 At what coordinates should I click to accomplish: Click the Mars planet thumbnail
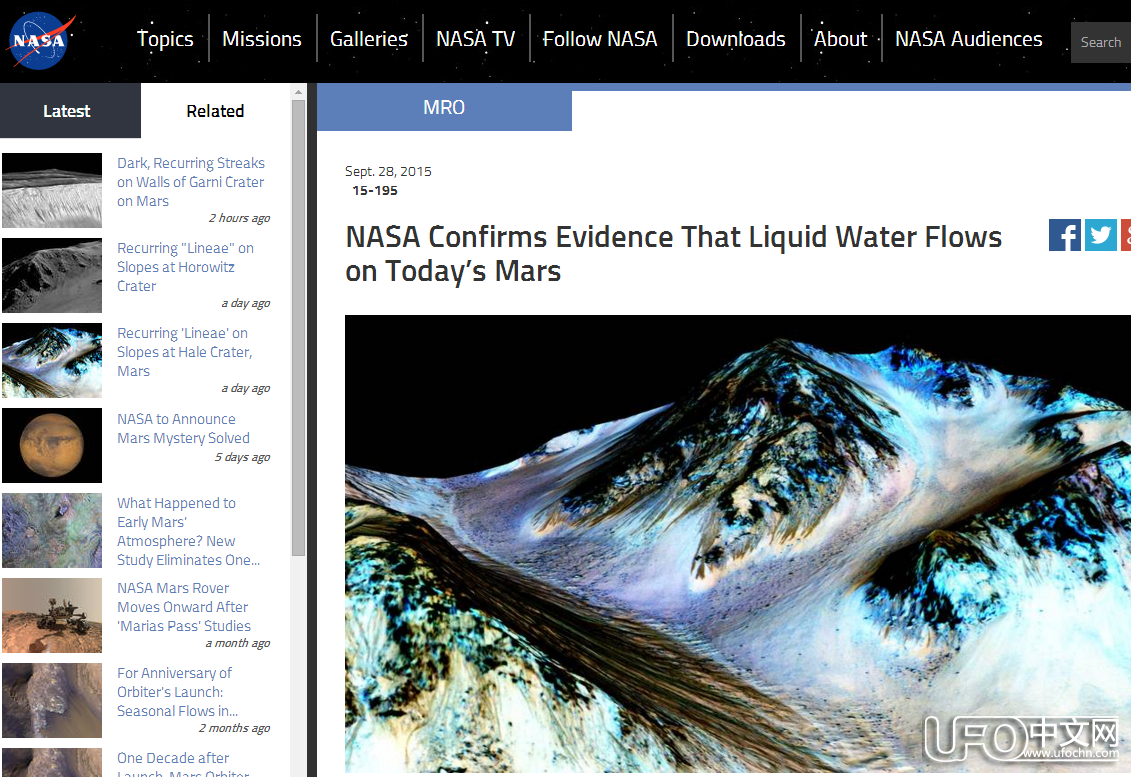tap(52, 446)
